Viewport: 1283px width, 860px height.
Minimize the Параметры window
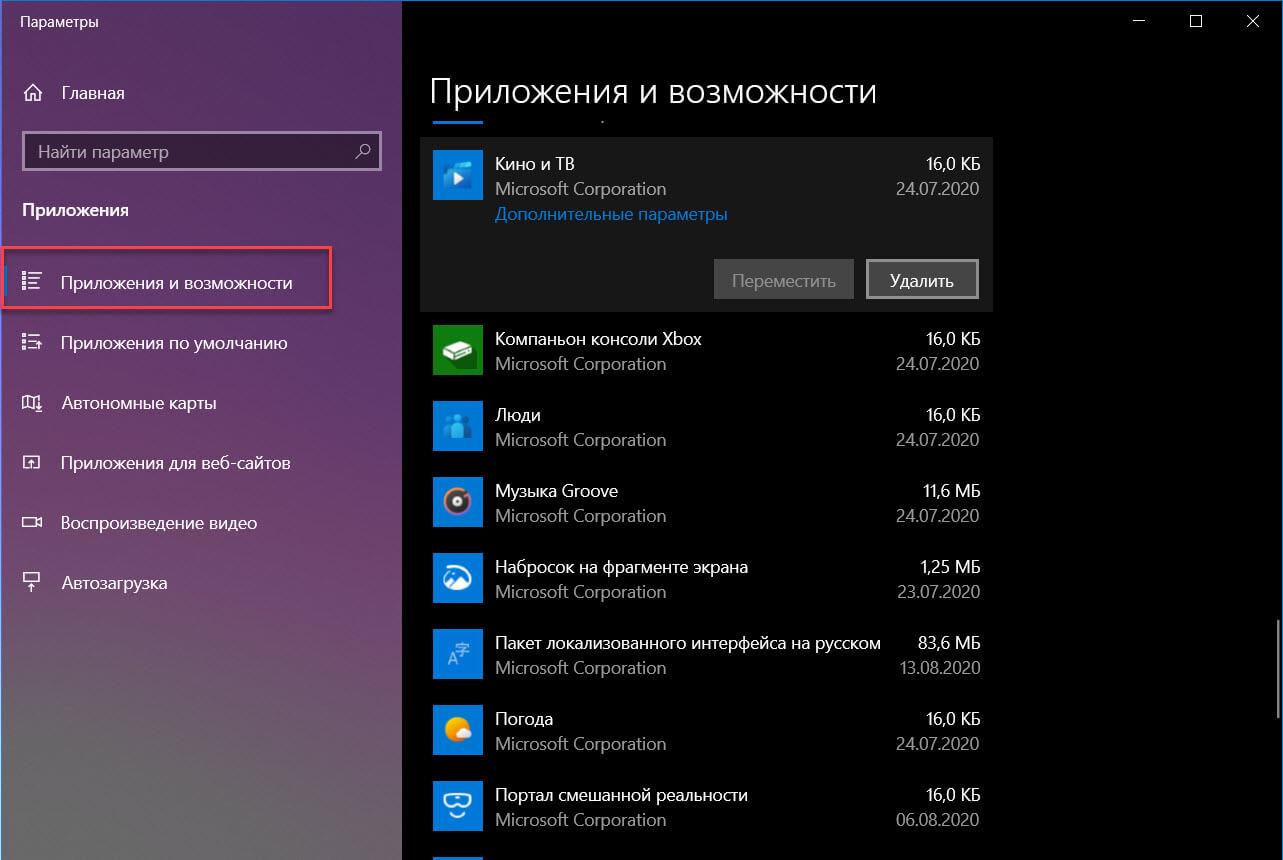coord(1139,21)
